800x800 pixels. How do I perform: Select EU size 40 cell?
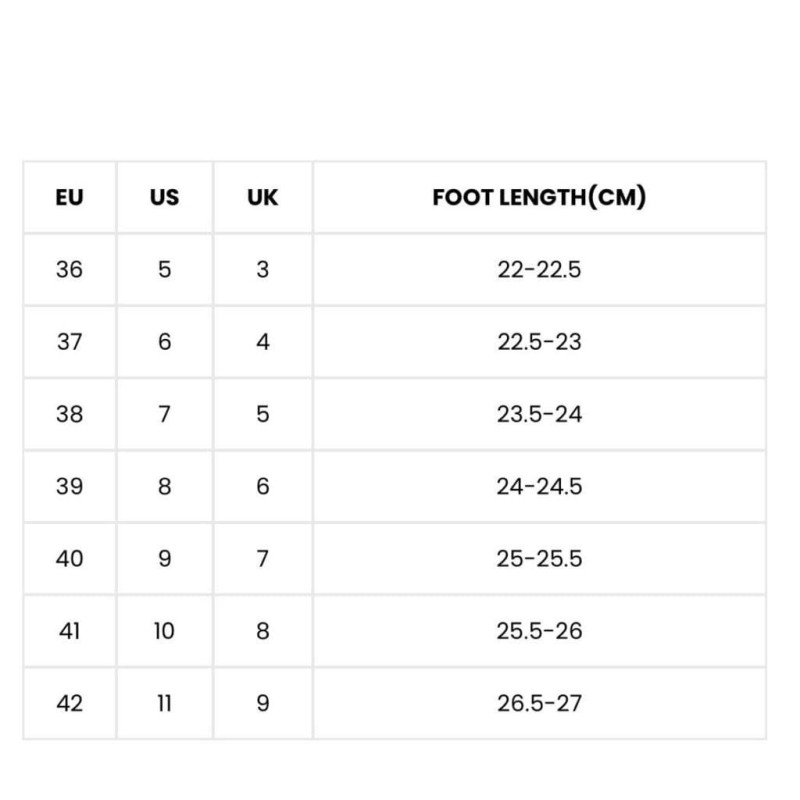coord(70,559)
